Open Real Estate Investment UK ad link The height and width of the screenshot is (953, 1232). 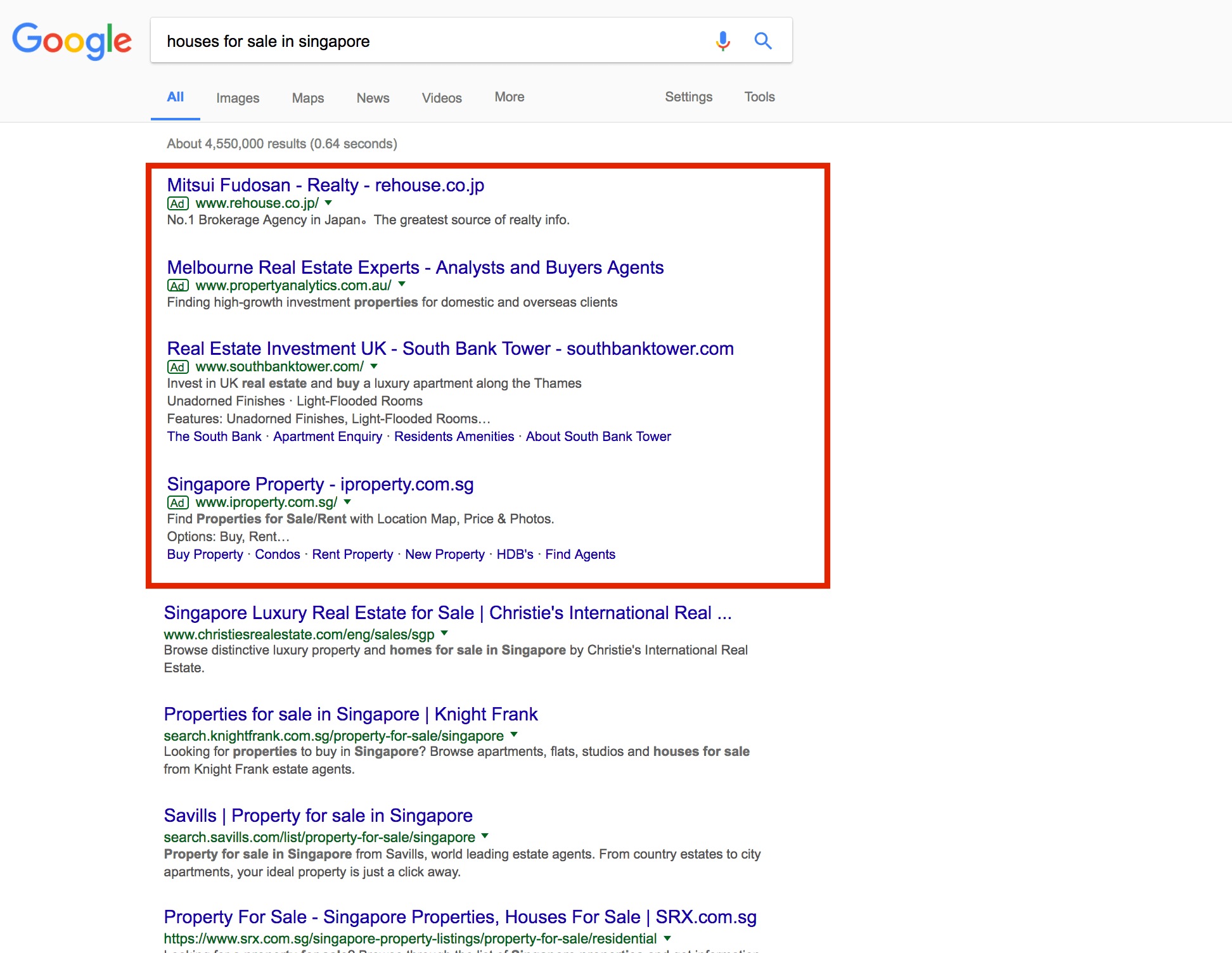451,349
